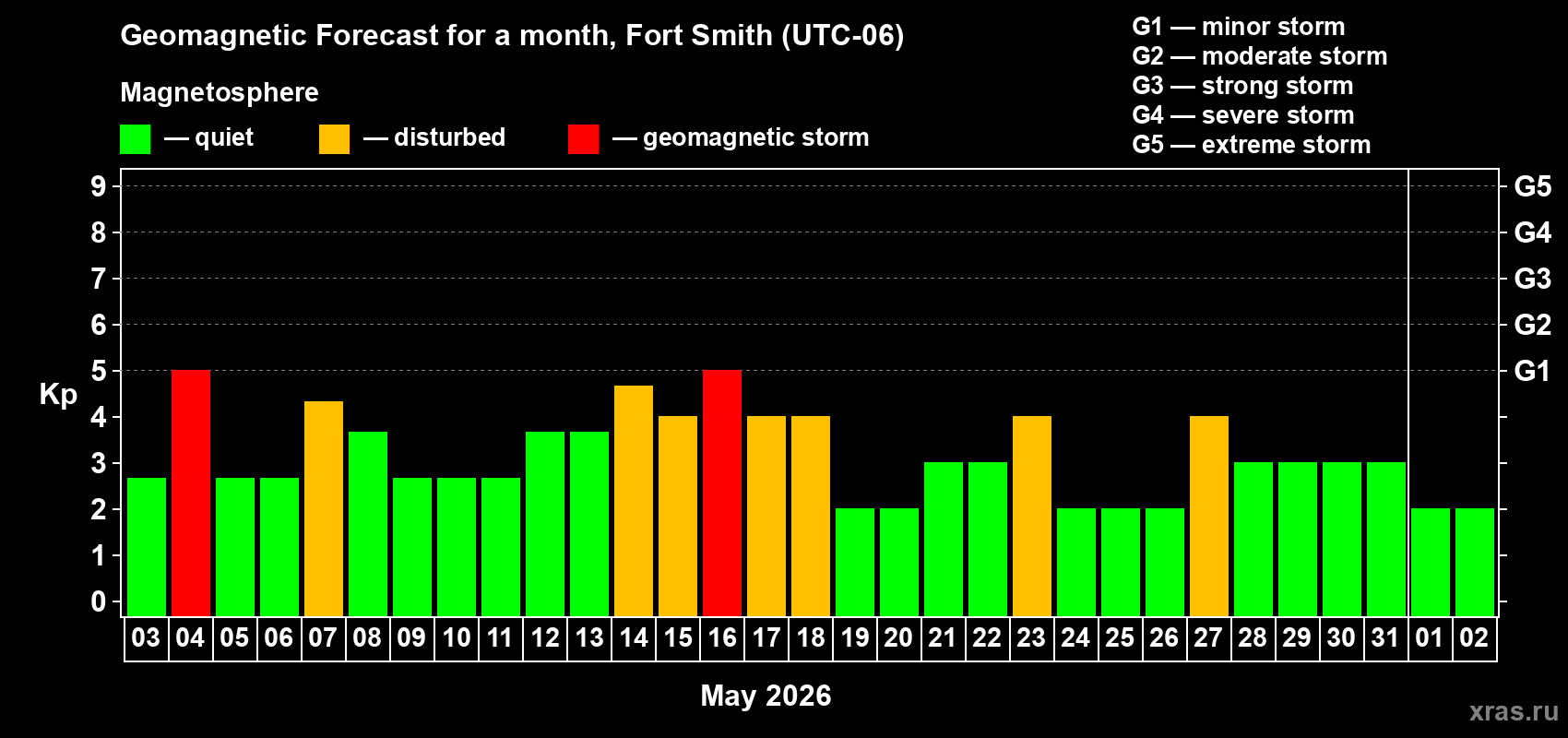Click the orange disturbed legend swatch

point(334,139)
